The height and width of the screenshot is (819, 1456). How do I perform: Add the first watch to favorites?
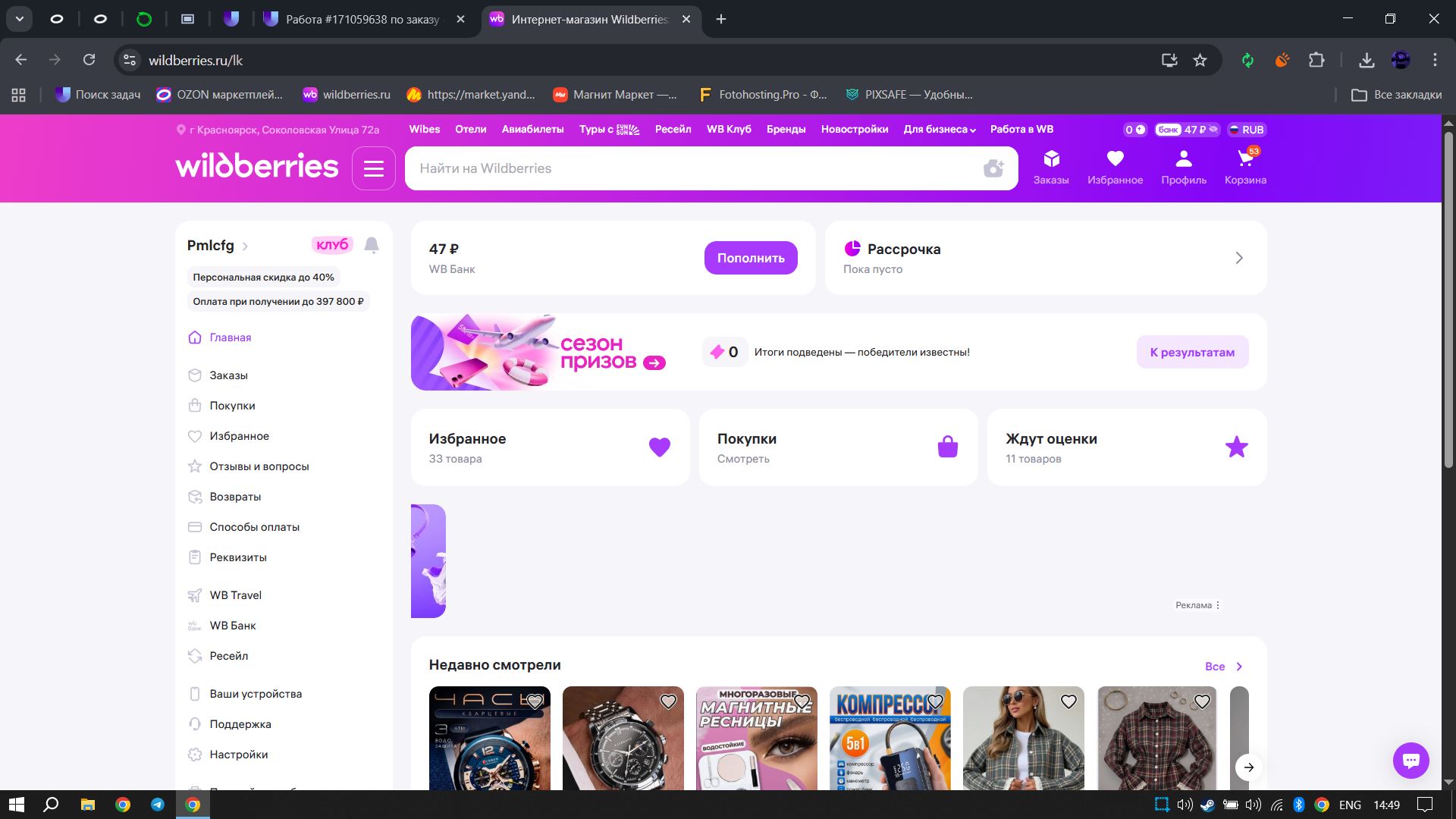pos(535,701)
